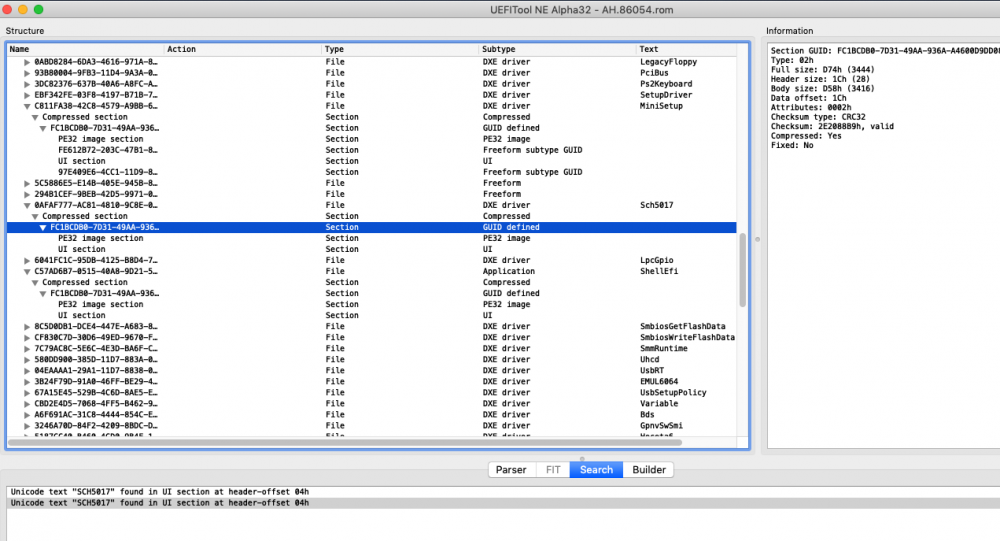Select PE32 image section under ShellEfi
Image resolution: width=1000 pixels, height=541 pixels.
pyautogui.click(x=371, y=304)
